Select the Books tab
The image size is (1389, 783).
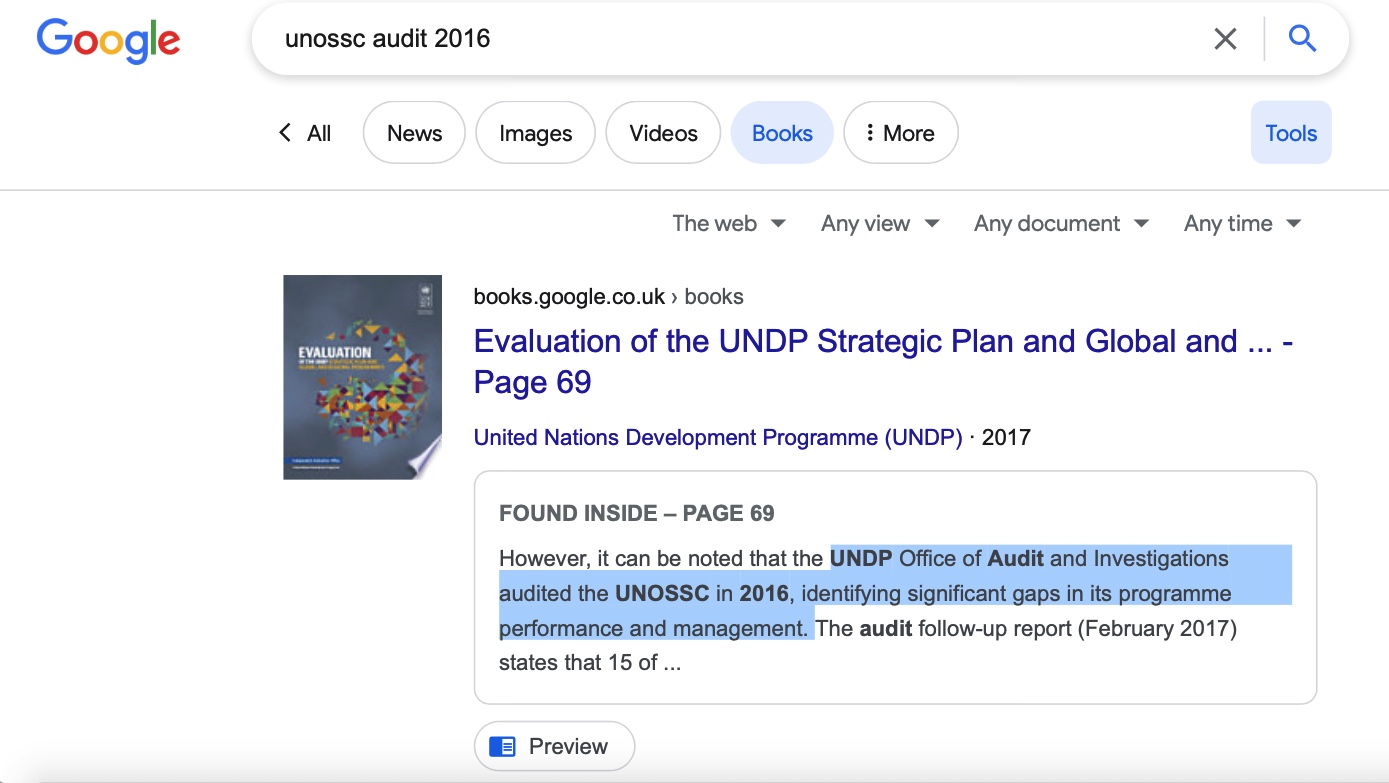(x=782, y=133)
